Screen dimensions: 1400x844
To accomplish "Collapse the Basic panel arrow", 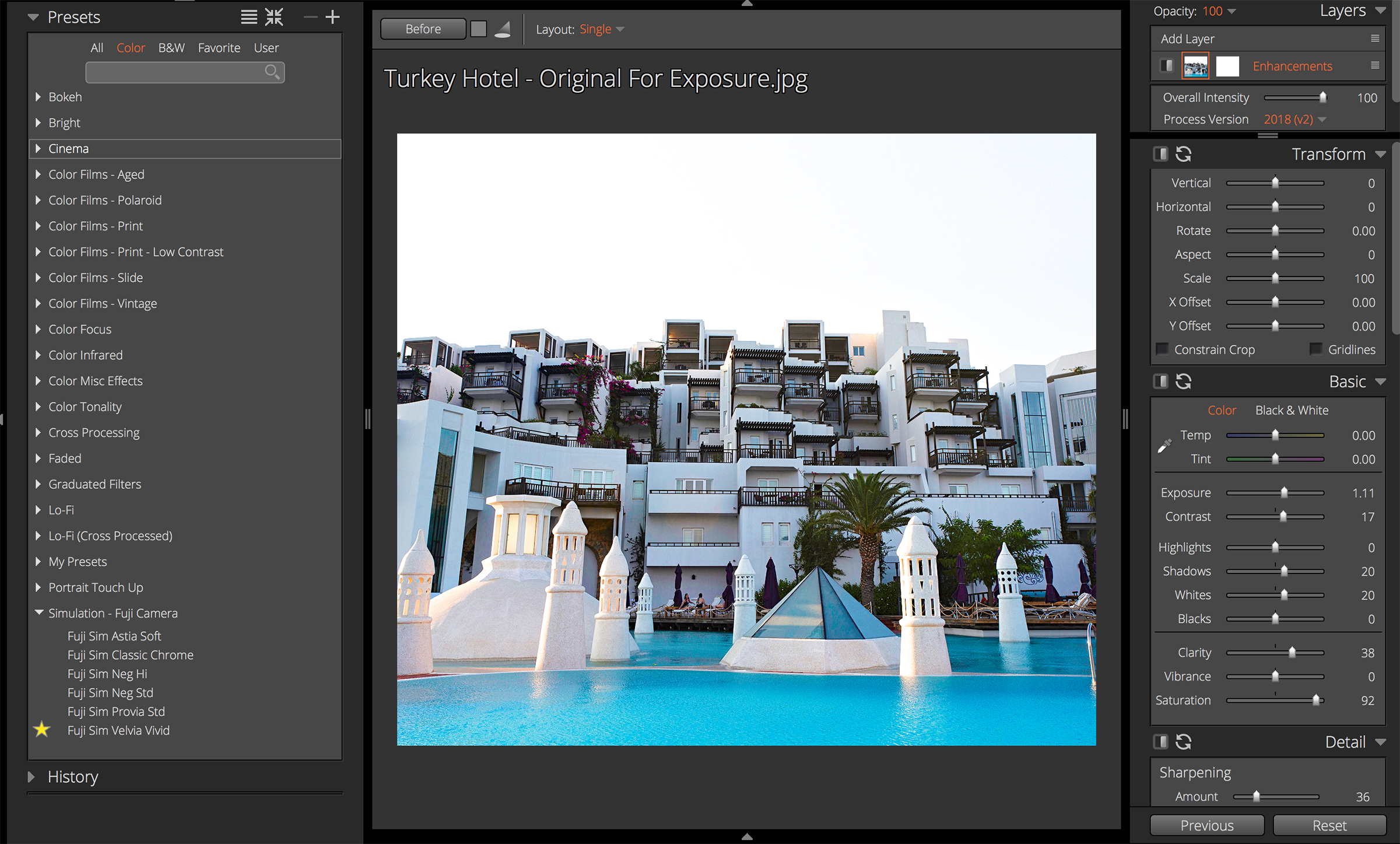I will (x=1380, y=382).
